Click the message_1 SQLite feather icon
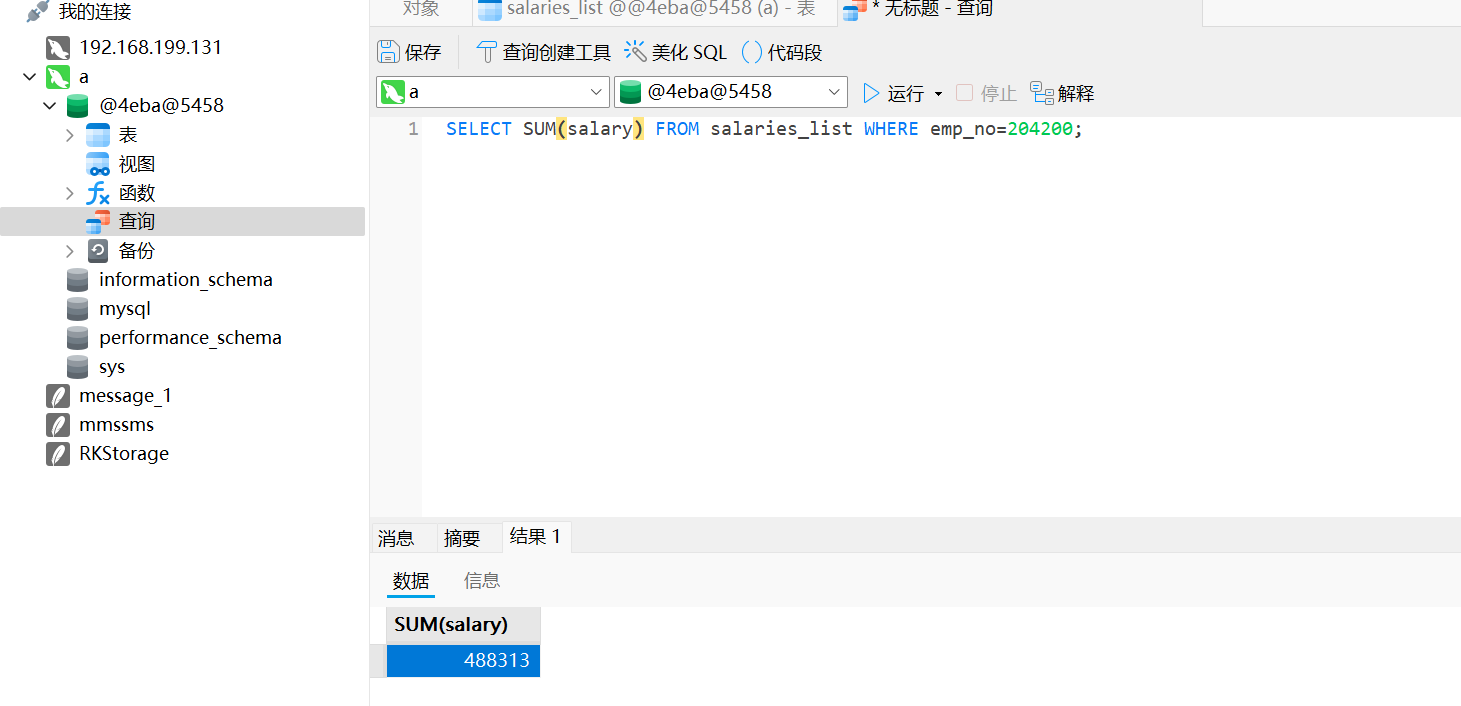Viewport: 1461px width, 706px height. coord(58,396)
